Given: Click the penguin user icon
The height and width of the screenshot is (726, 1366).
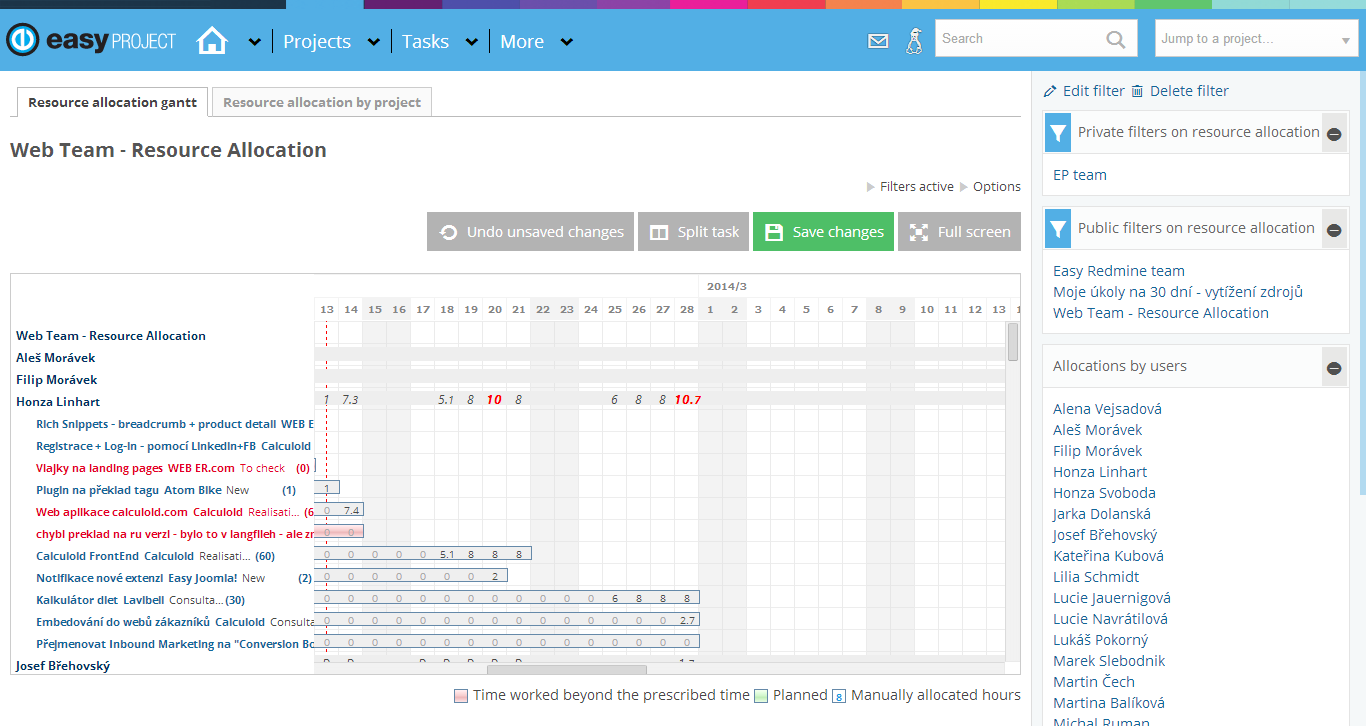Looking at the screenshot, I should point(913,41).
